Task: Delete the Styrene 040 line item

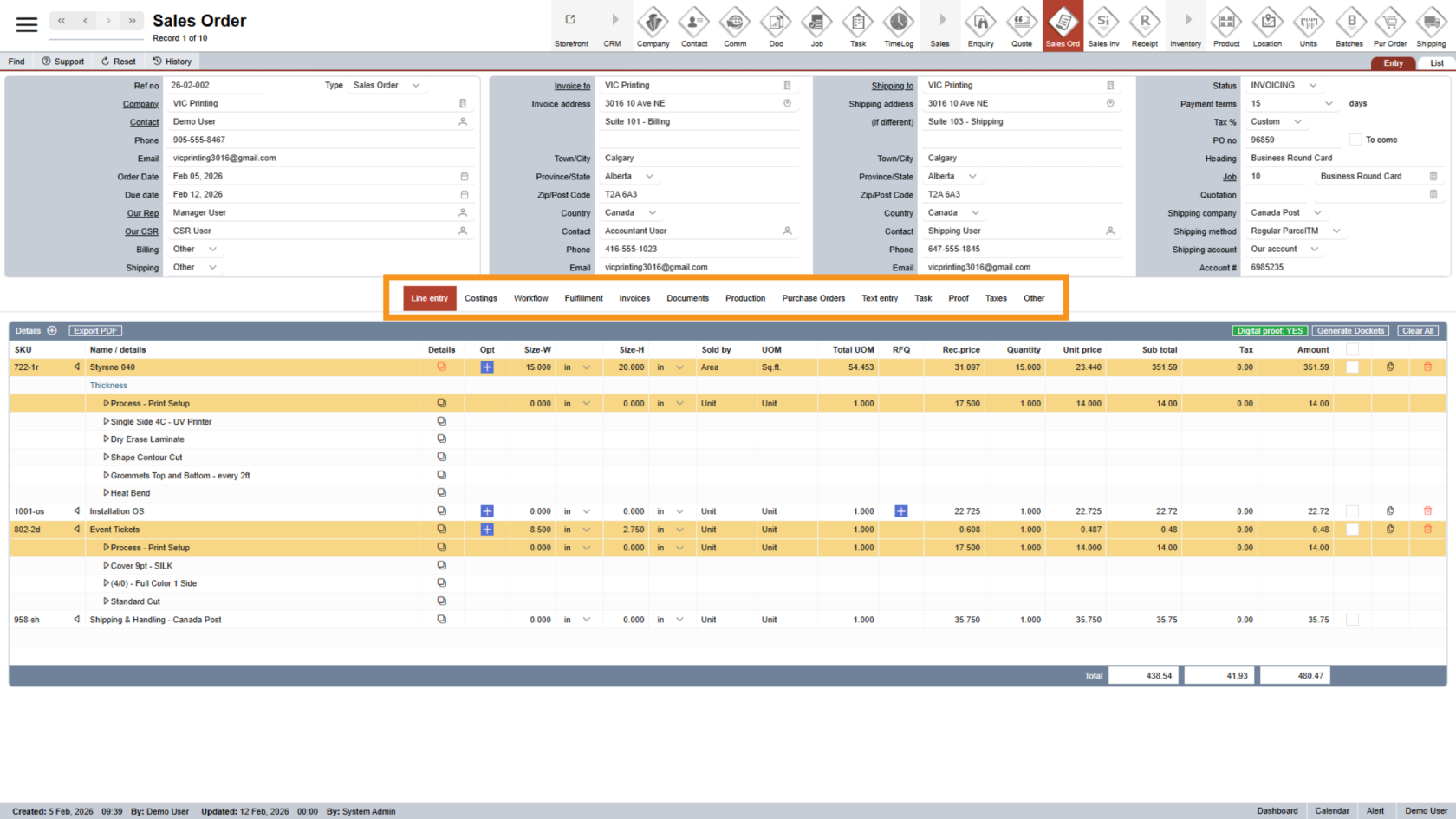Action: point(1427,367)
